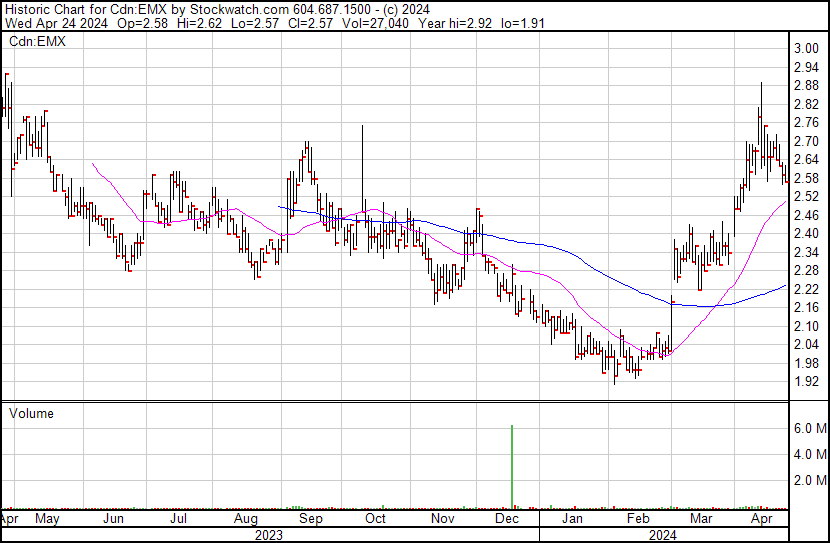Click the Volume panel label
Viewport: 830px width, 543px height.
tap(31, 413)
